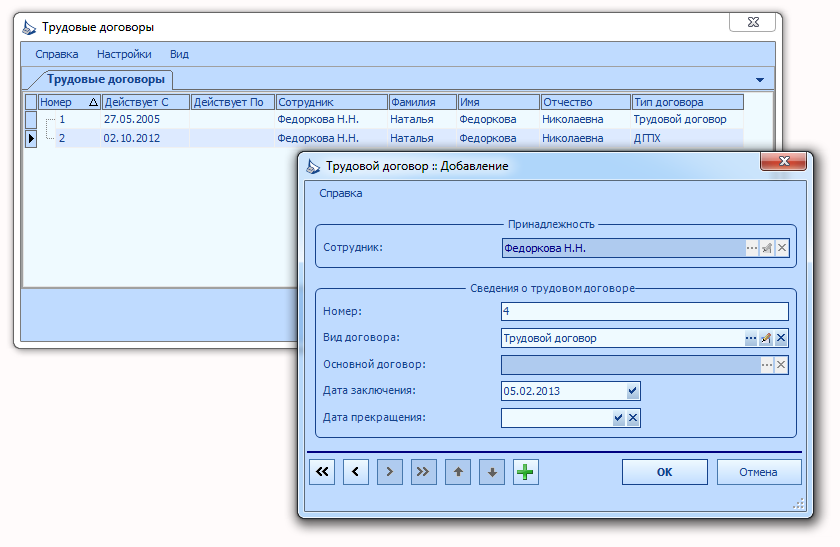Edit the Сотрудник record via pencil icon
The image size is (840, 547).
pos(767,248)
